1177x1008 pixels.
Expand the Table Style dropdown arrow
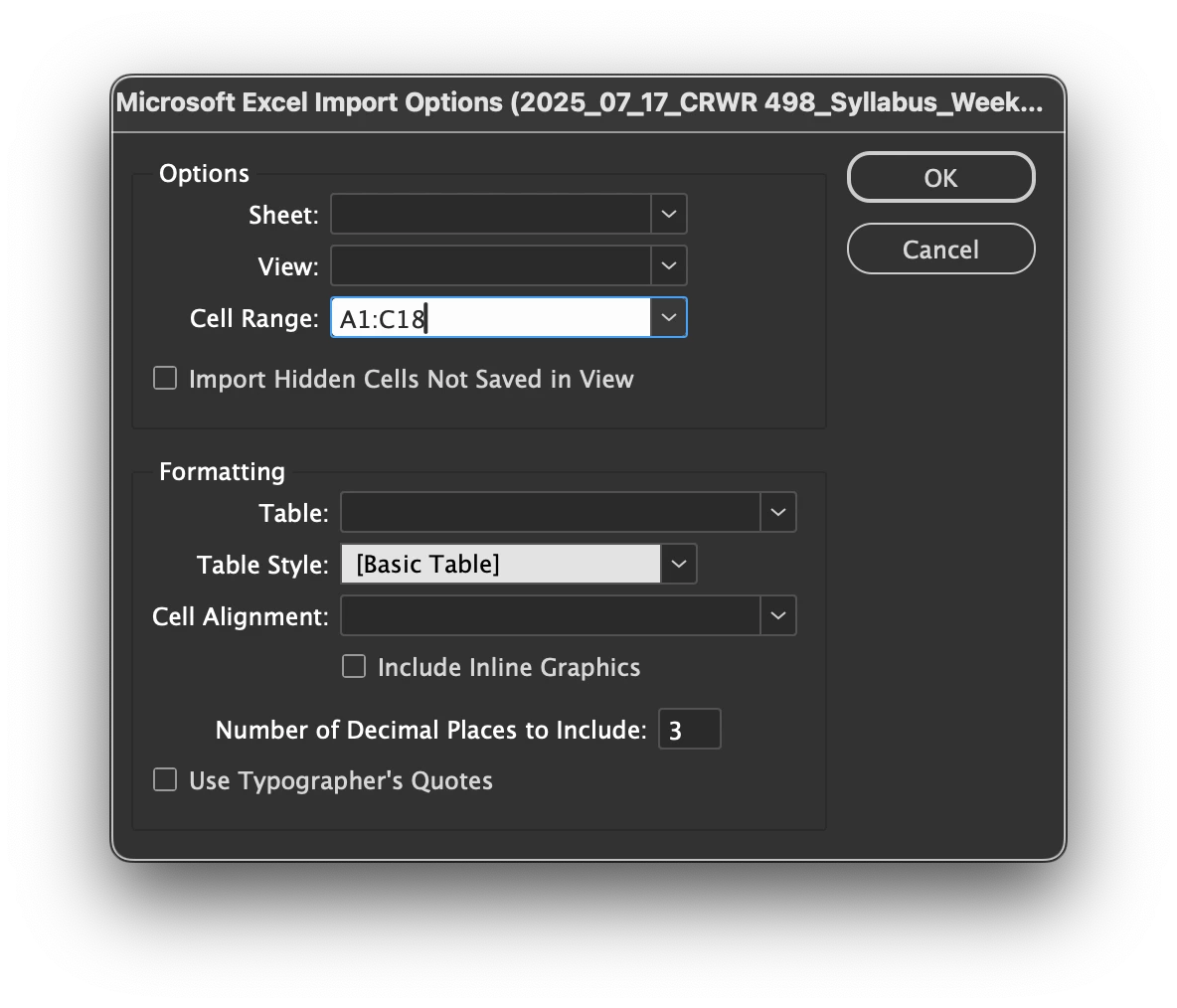(x=679, y=564)
